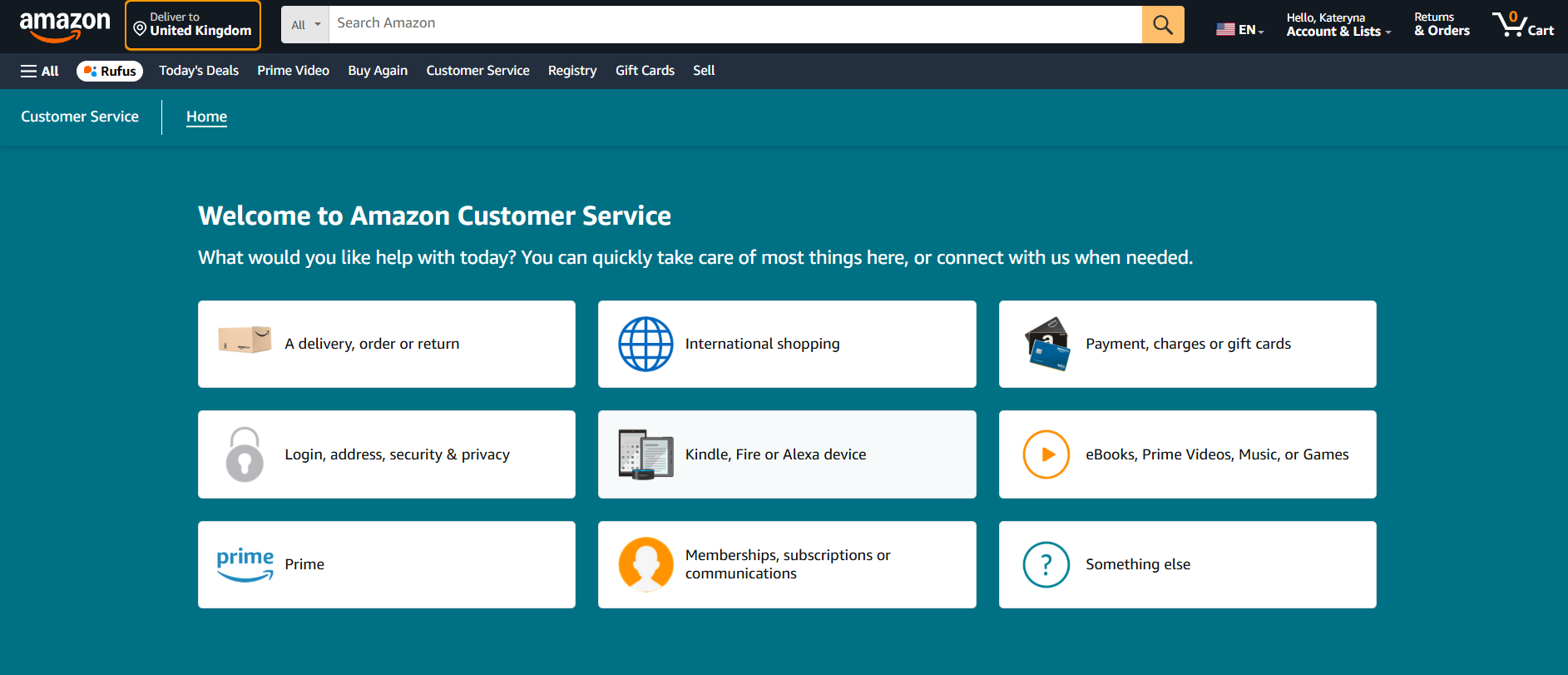Image resolution: width=1568 pixels, height=675 pixels.
Task: Open the hamburger All menu
Action: point(39,71)
